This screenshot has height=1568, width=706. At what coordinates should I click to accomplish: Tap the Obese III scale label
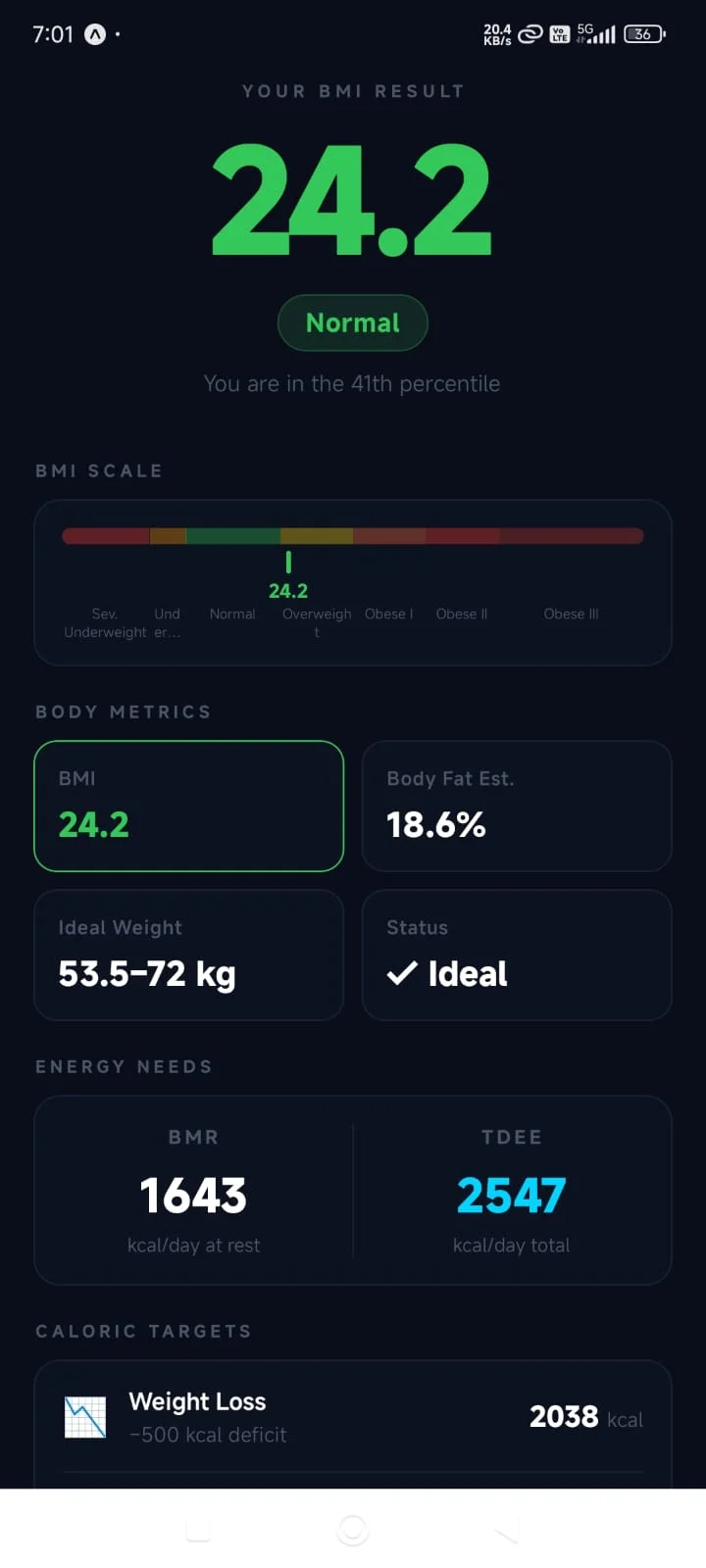pos(571,613)
